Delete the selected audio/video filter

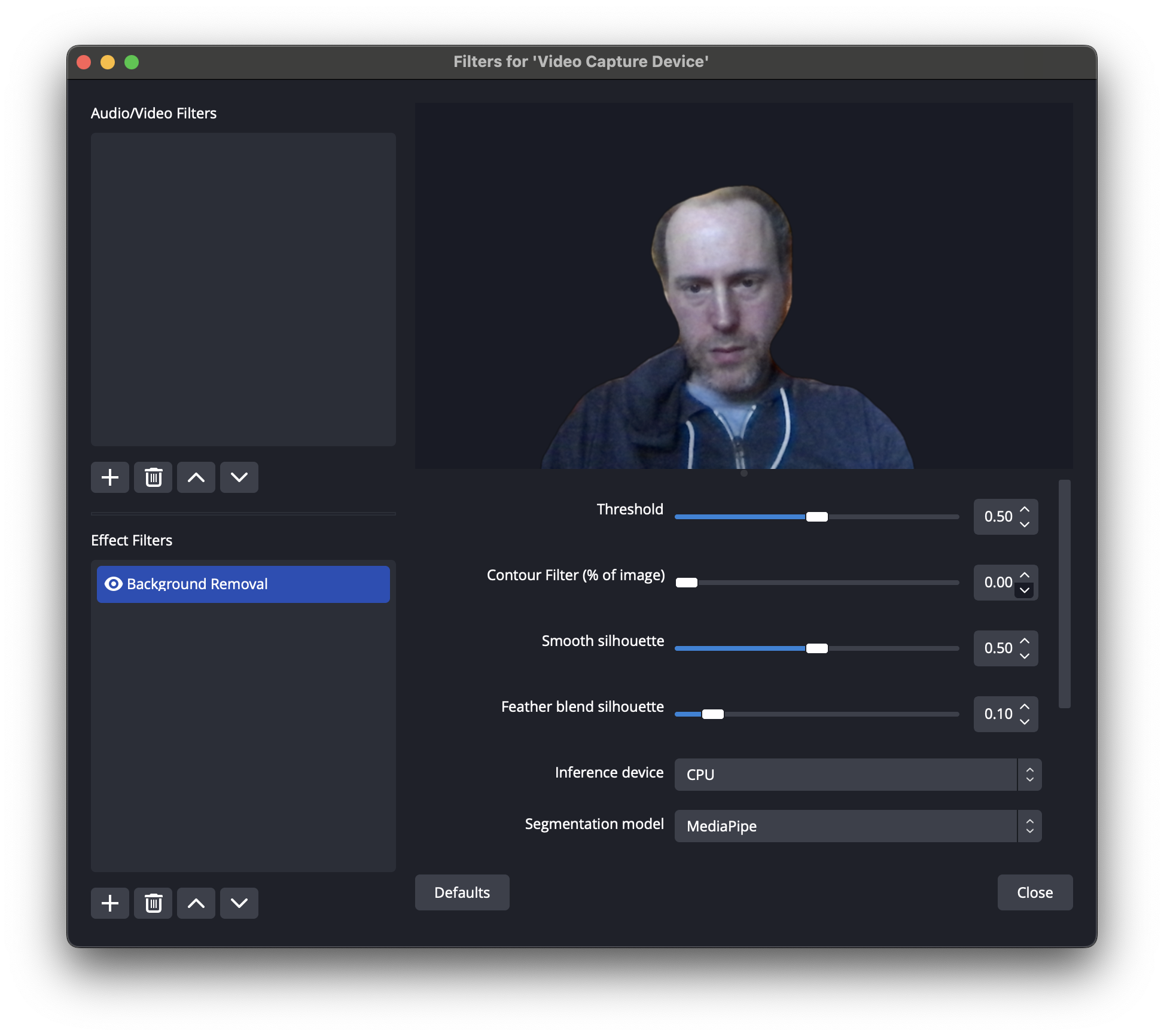coord(153,477)
